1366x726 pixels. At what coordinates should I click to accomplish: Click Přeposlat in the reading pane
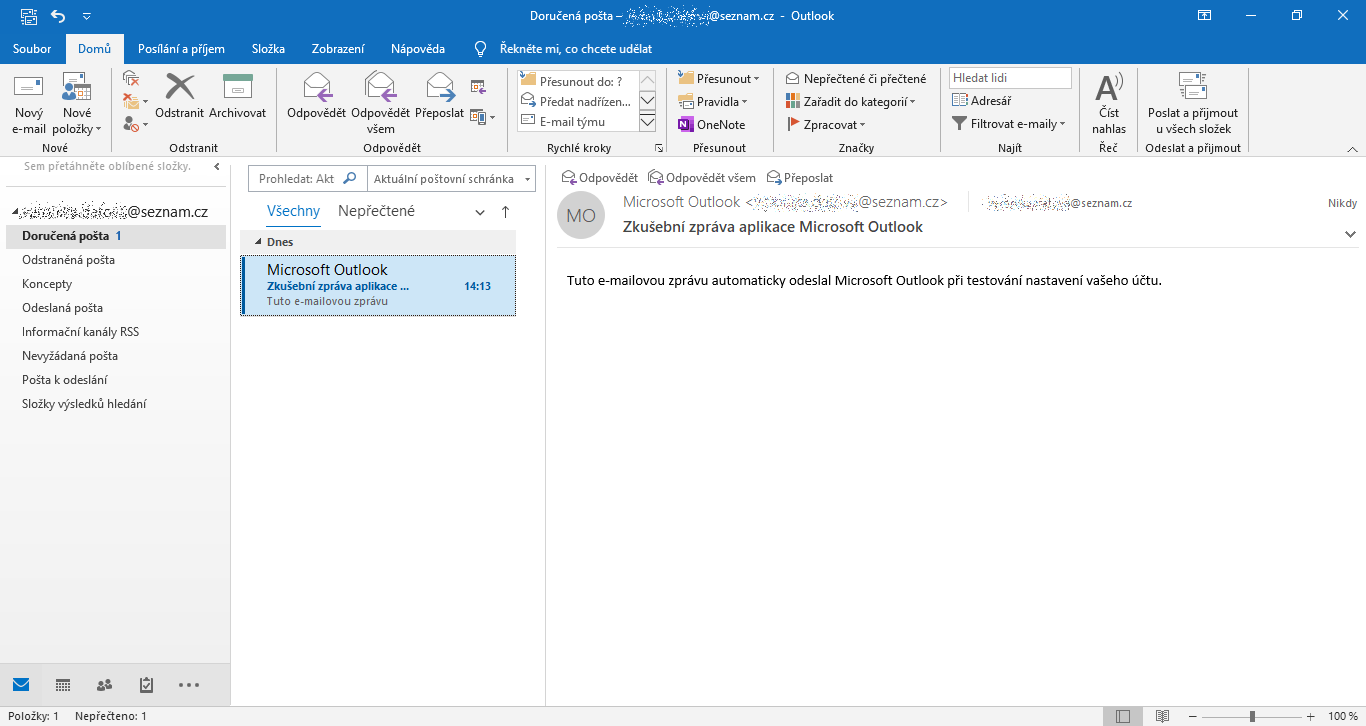tap(800, 177)
